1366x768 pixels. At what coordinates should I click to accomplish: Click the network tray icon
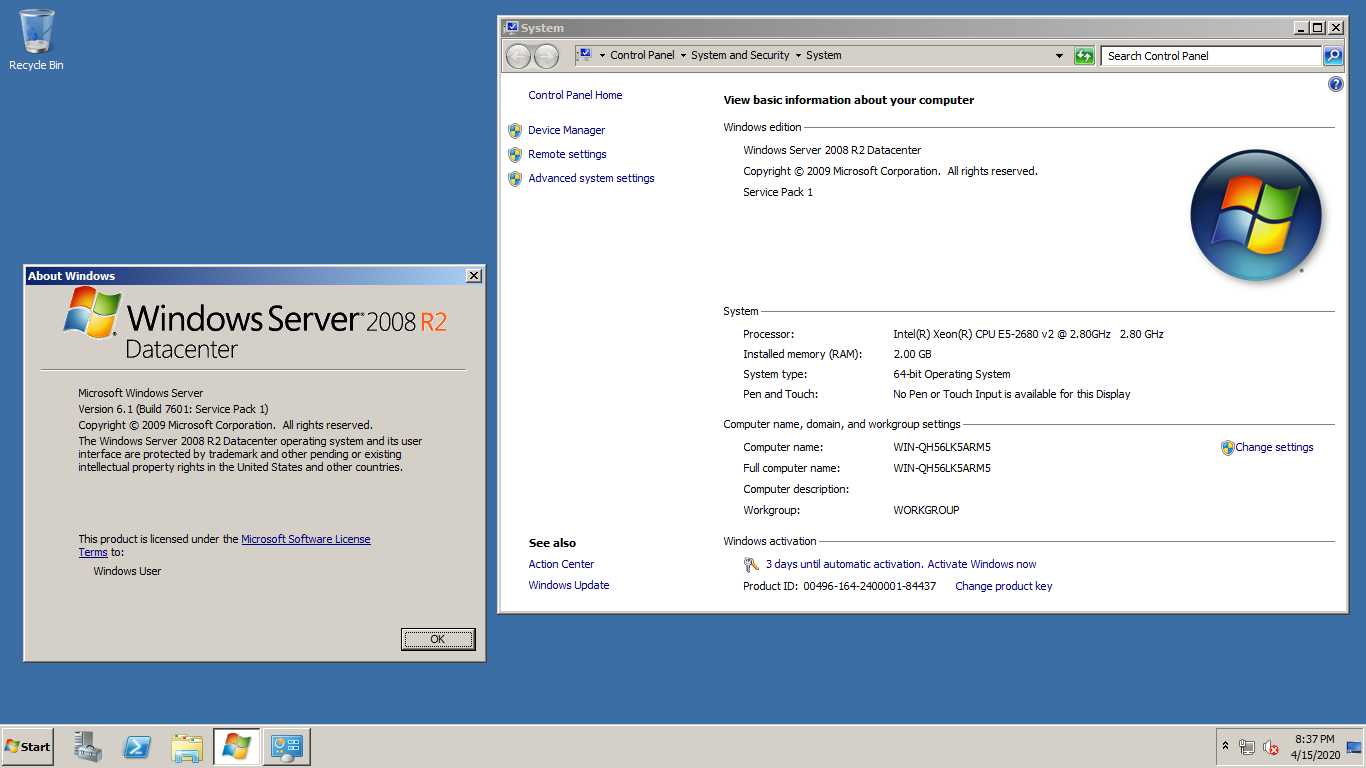click(x=1247, y=747)
